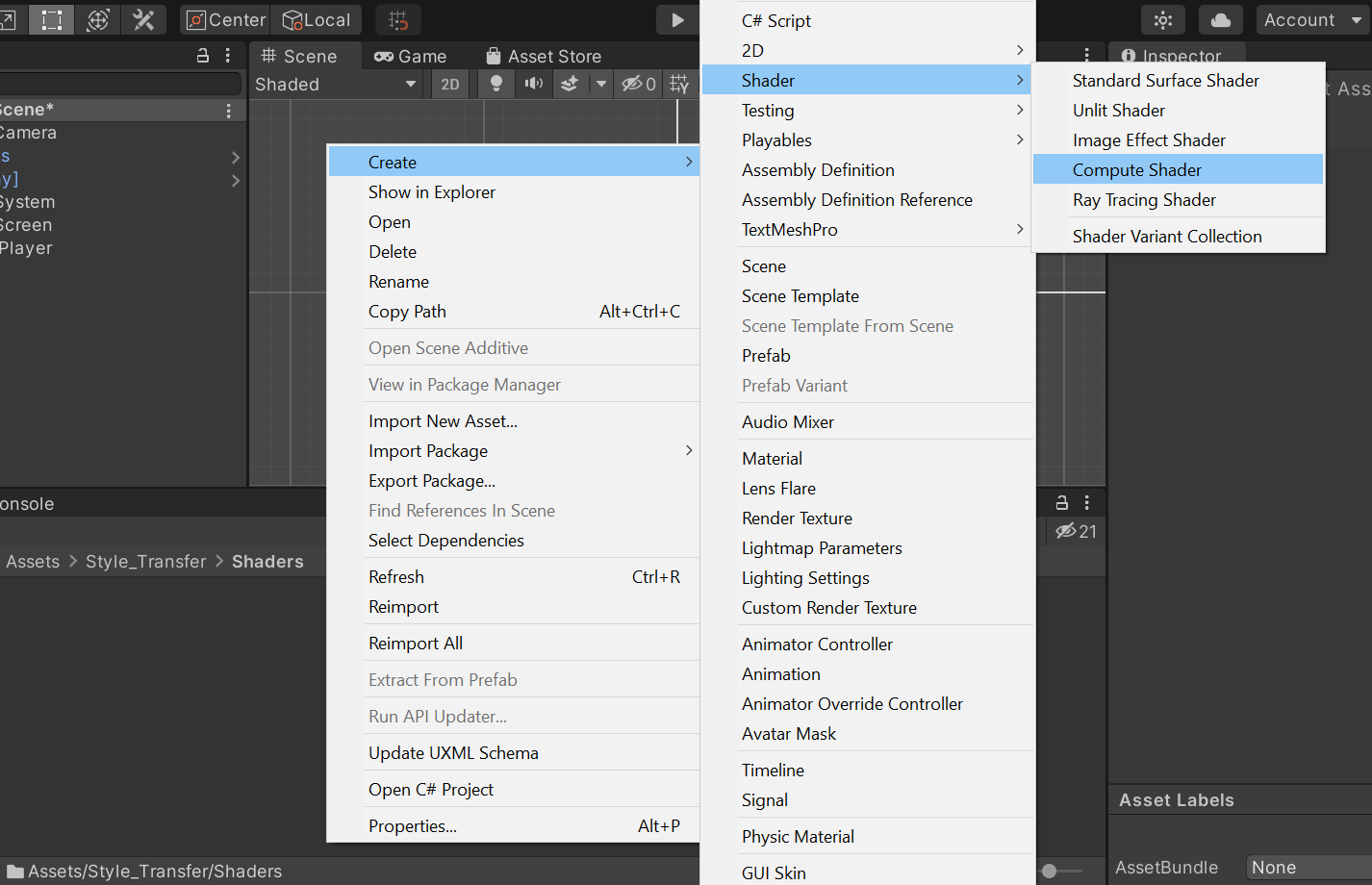
Task: Open the Account dropdown
Action: (1312, 20)
